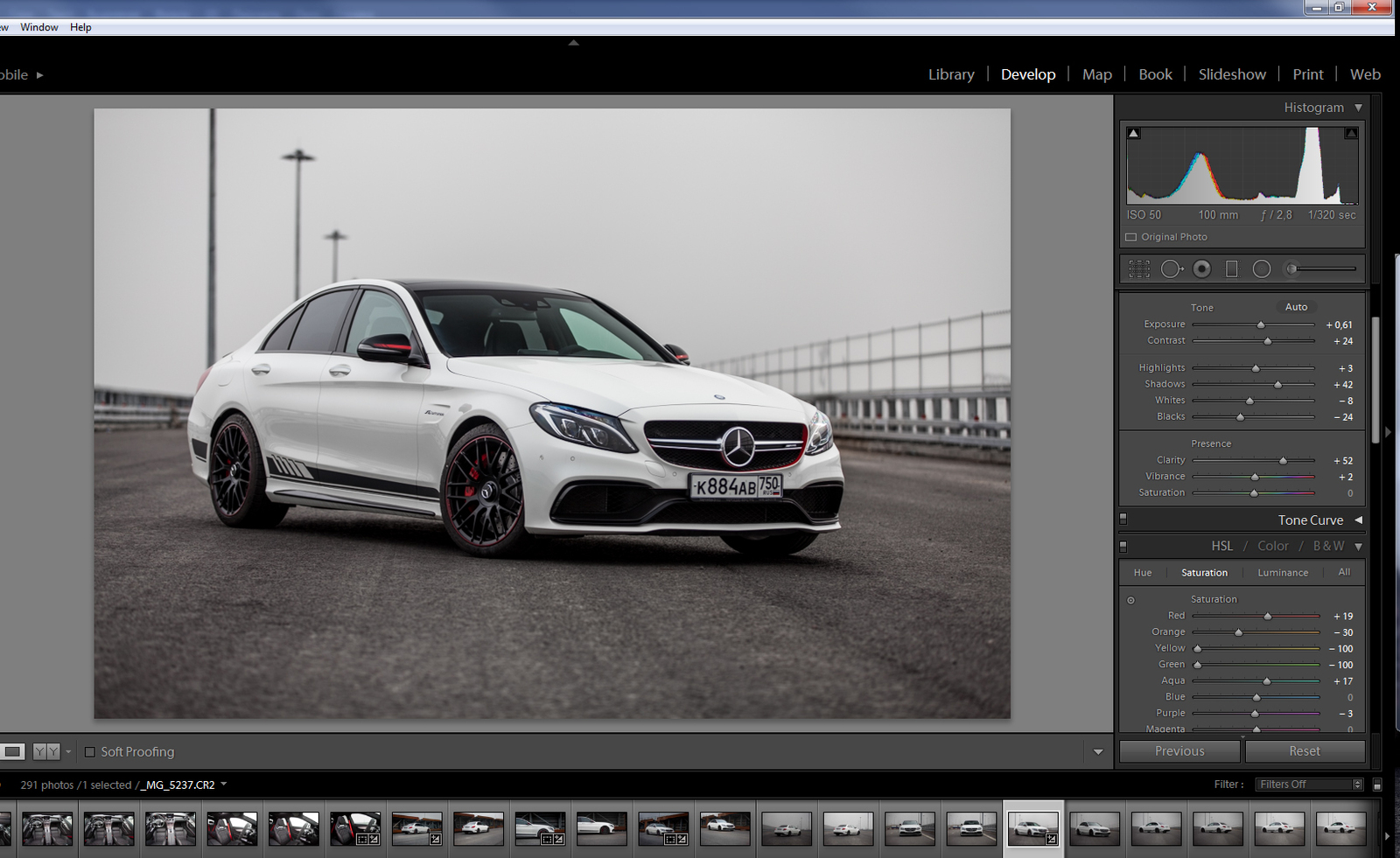Click the filmstrip right scroll arrow
Image resolution: width=1400 pixels, height=858 pixels.
coord(1388,836)
